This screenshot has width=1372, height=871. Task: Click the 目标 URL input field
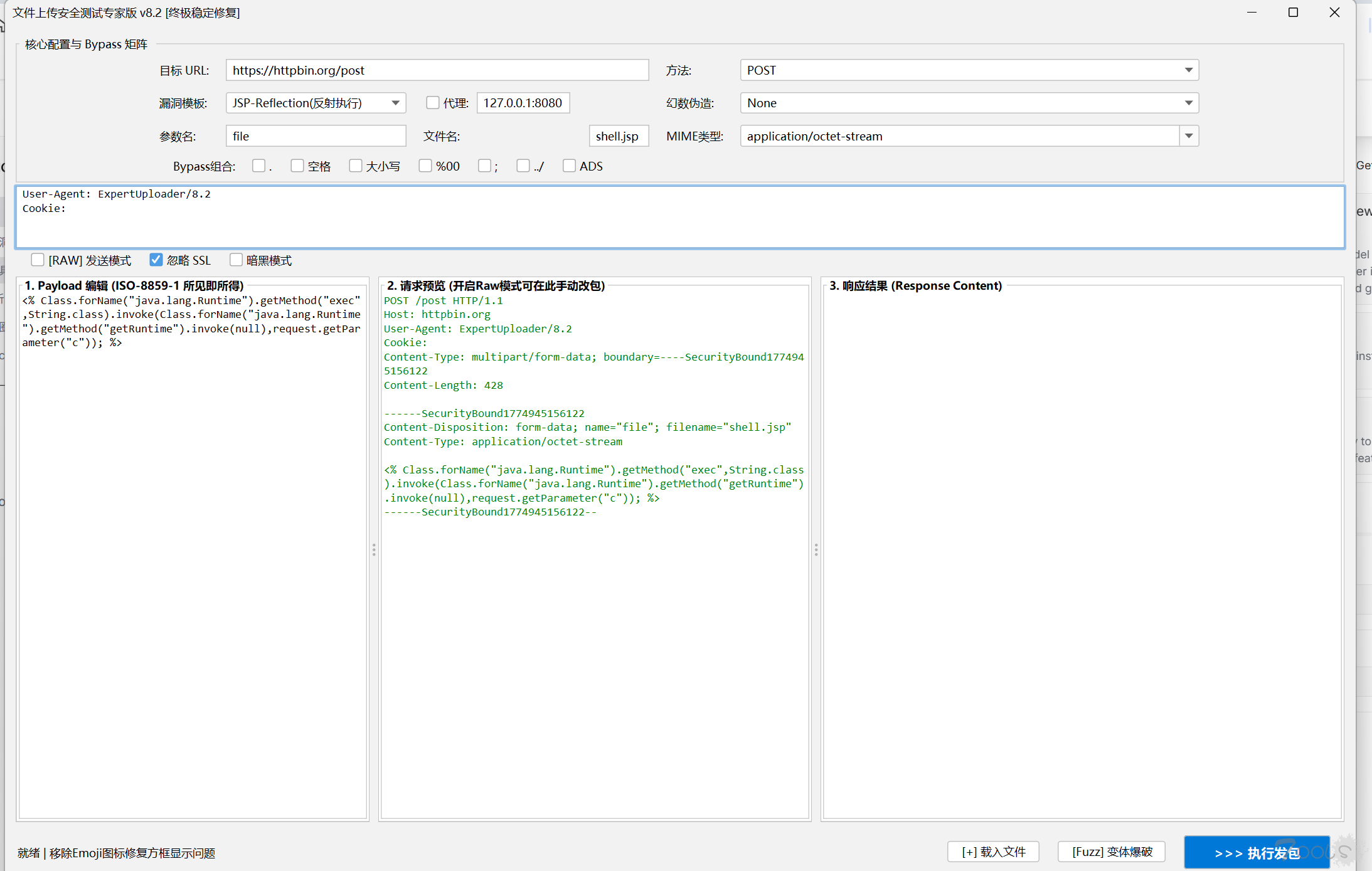(x=437, y=70)
